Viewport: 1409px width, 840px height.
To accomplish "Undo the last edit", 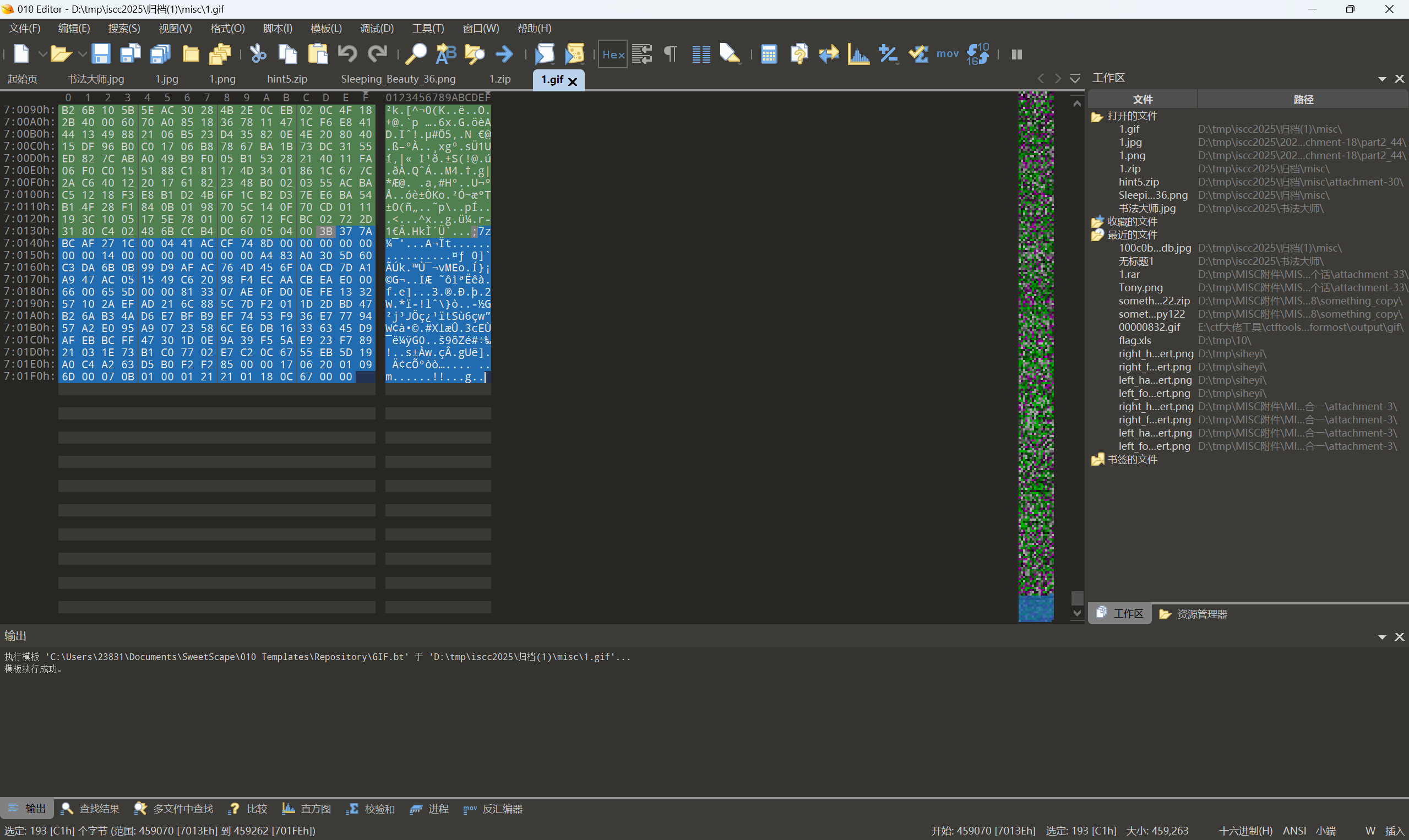I will pyautogui.click(x=347, y=54).
